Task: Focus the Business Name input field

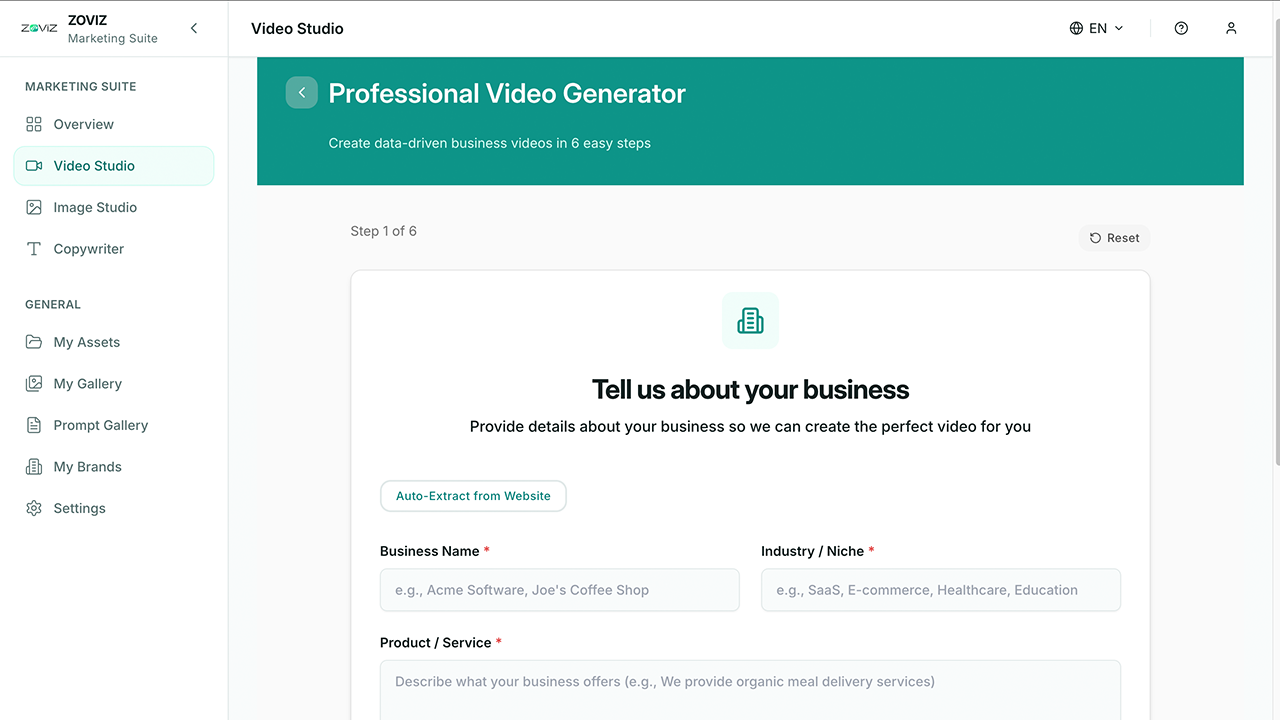Action: point(560,590)
